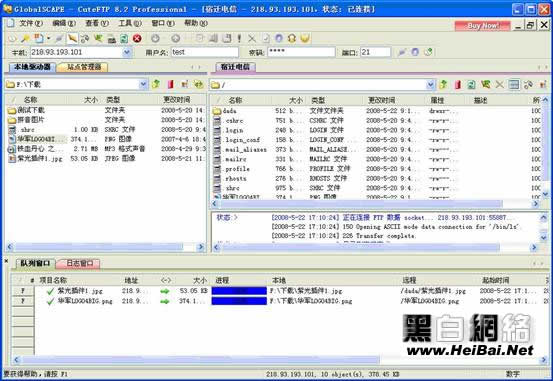Click the port field showing 21
The height and width of the screenshot is (381, 553).
pos(376,52)
